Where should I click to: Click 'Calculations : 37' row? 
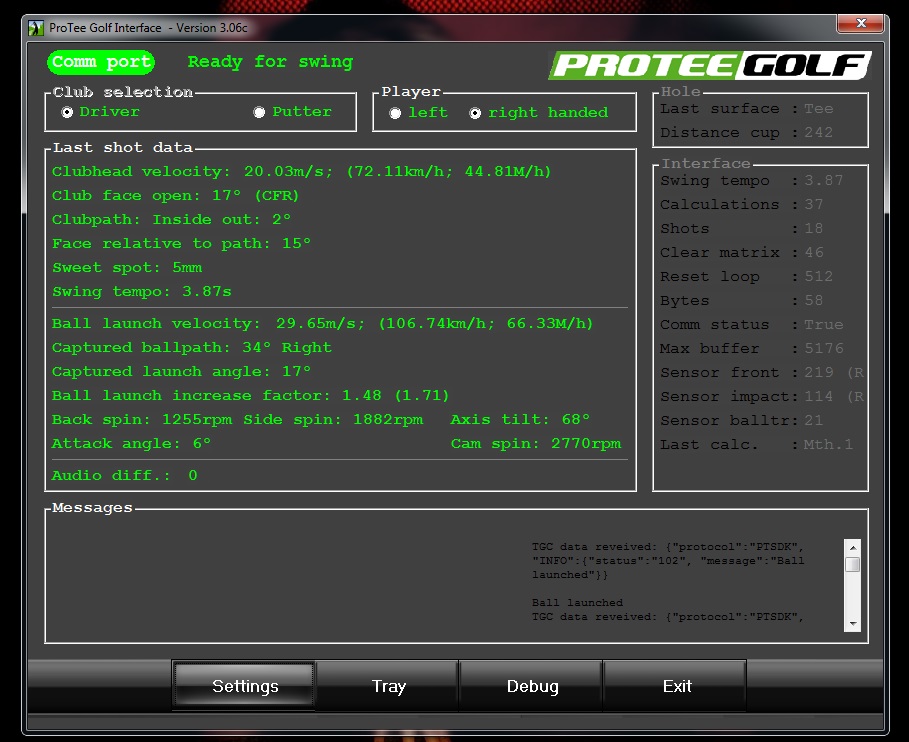(741, 205)
